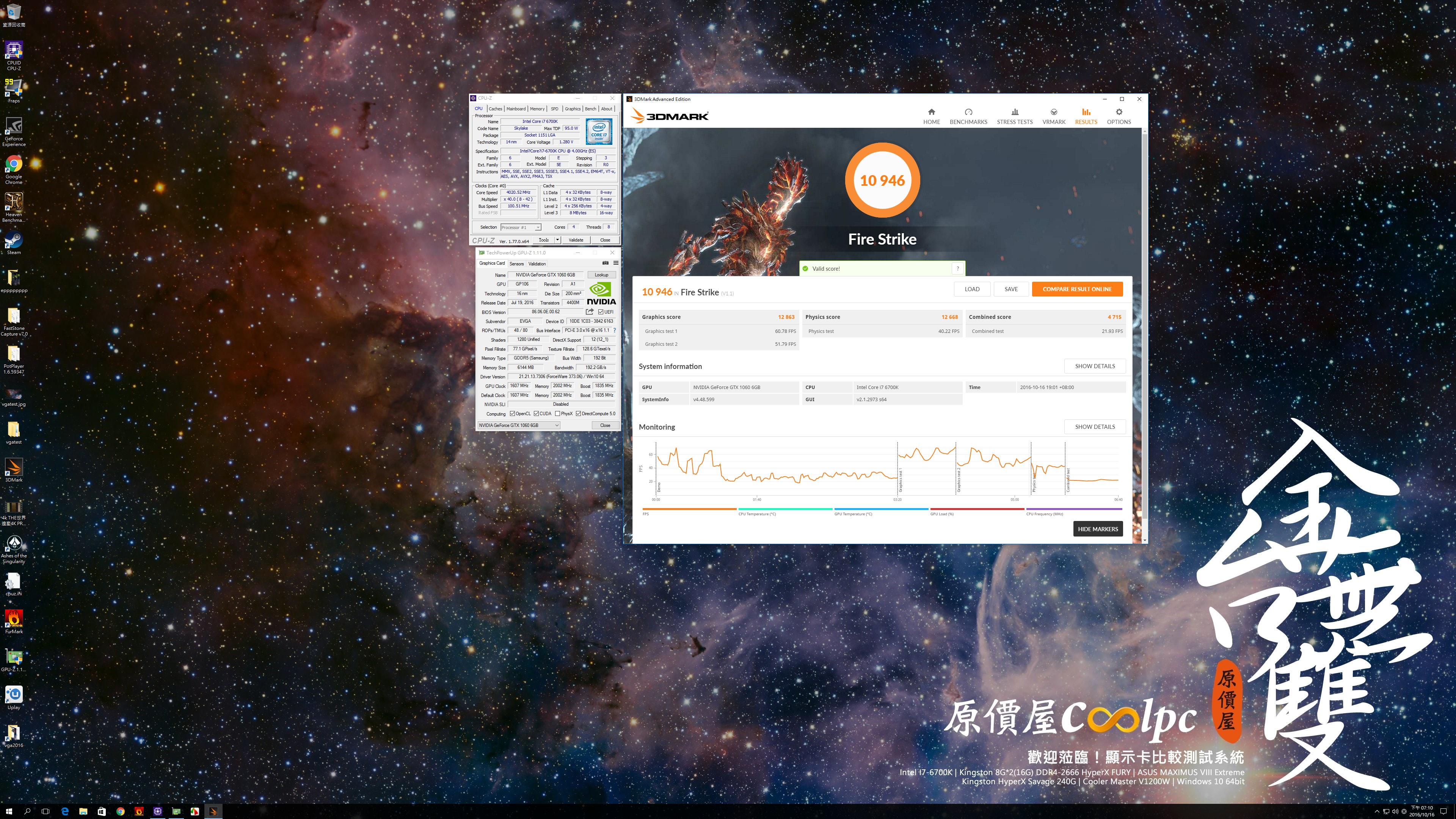1456x819 pixels.
Task: Open Microsoft Edge from the taskbar
Action: pyautogui.click(x=64, y=811)
